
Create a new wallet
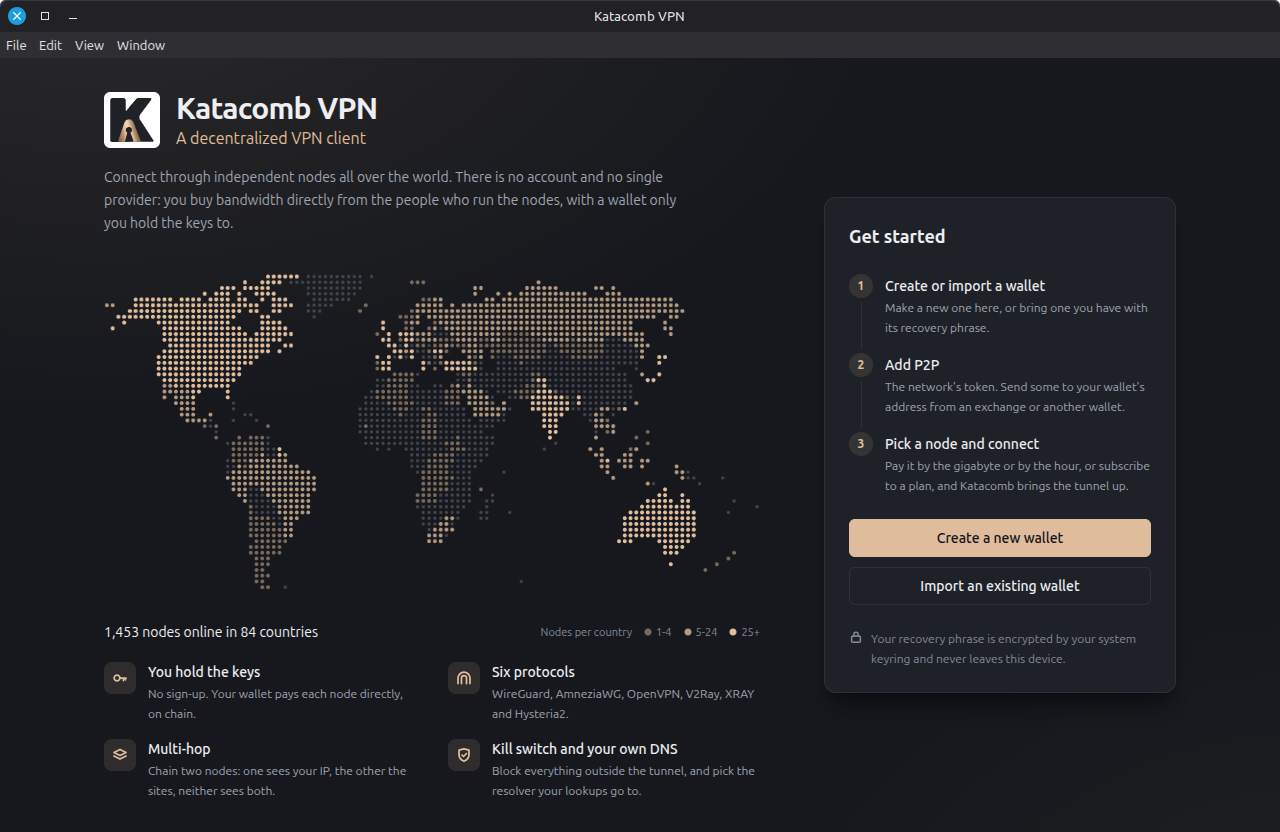(1000, 538)
